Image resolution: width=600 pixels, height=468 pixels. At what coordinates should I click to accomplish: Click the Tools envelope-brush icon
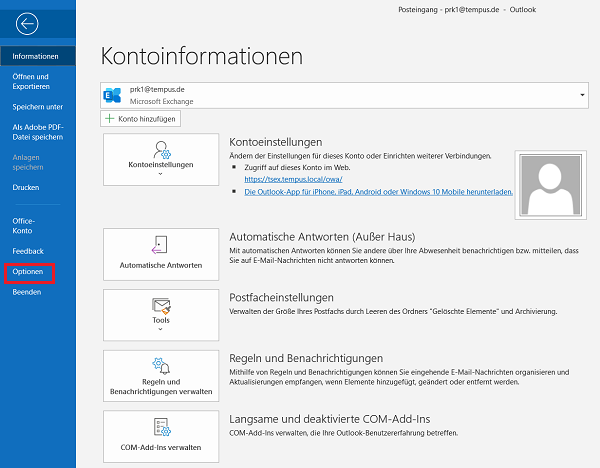coord(161,306)
